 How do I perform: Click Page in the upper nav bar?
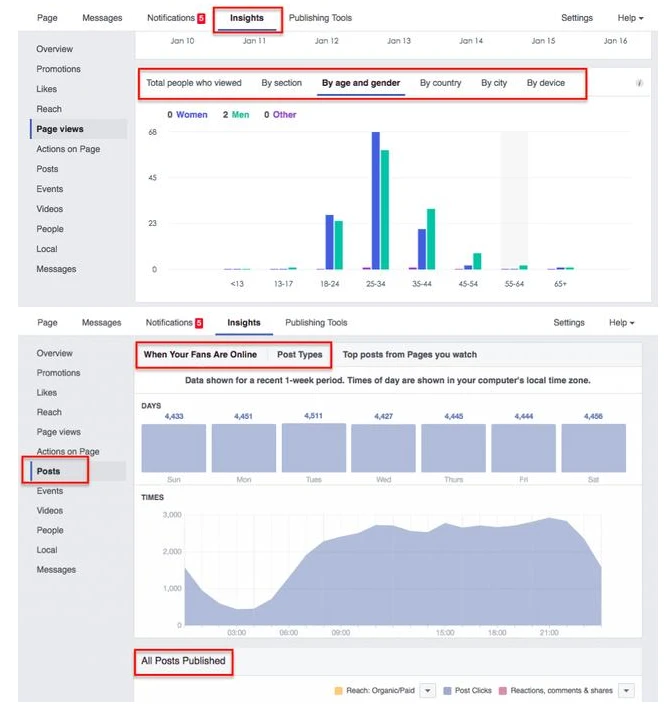coord(47,18)
